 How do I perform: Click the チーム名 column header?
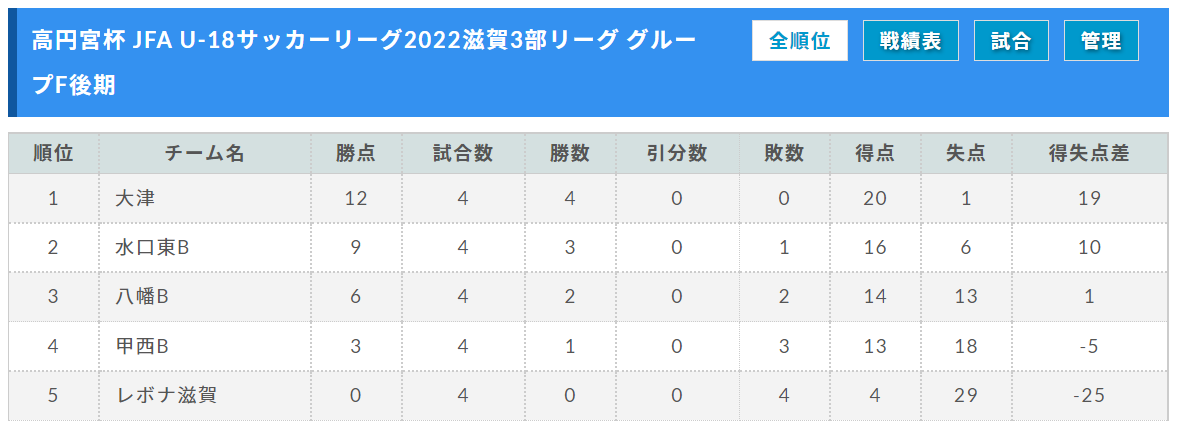click(205, 154)
